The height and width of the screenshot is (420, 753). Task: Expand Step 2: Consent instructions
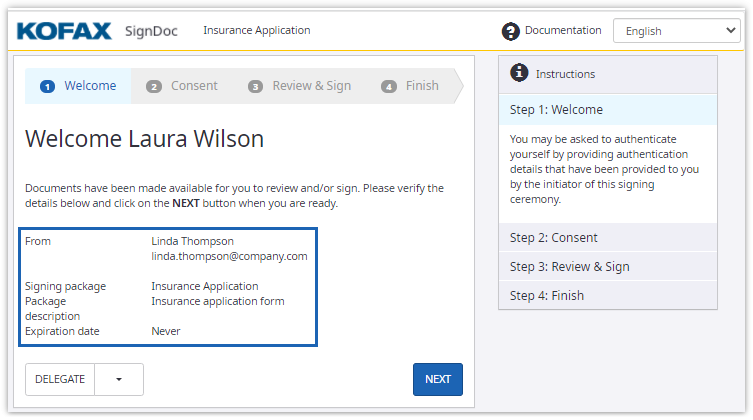tap(607, 238)
